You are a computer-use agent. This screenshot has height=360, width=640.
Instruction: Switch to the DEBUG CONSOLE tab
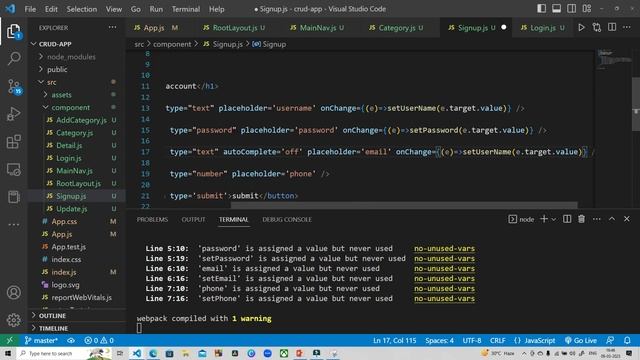click(x=287, y=220)
